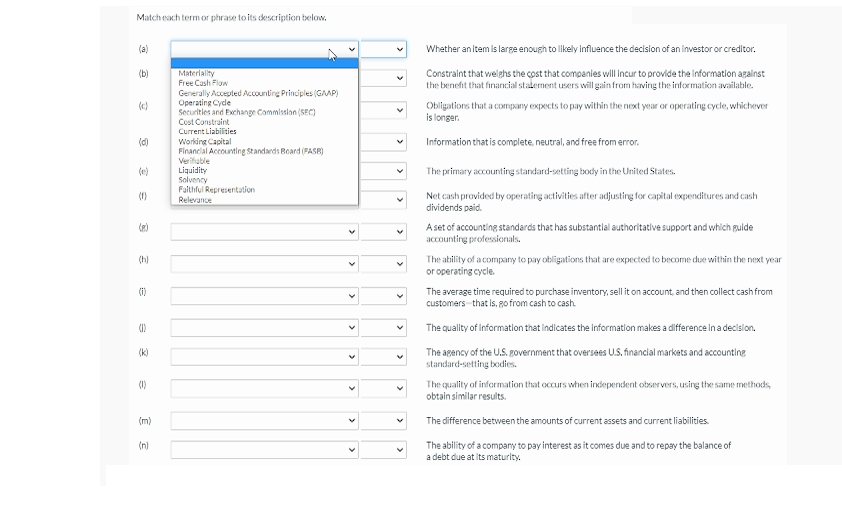Open the term dropdown for row (j)
This screenshot has width=842, height=518.
264,327
